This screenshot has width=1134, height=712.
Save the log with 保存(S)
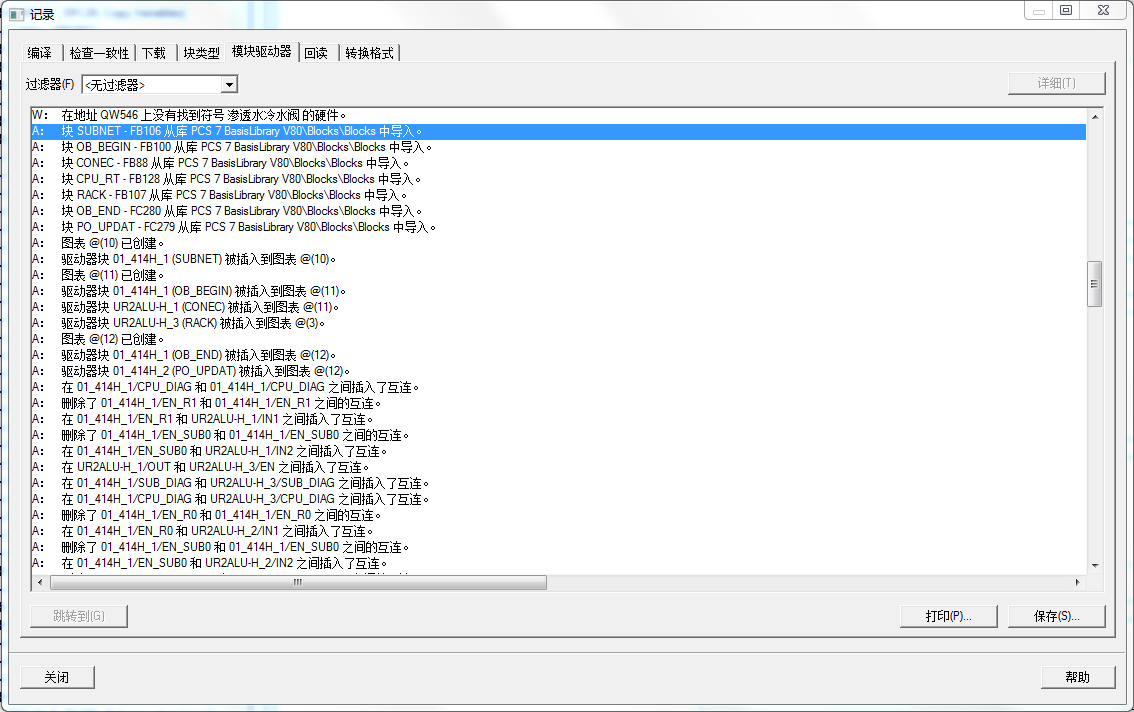tap(1057, 616)
